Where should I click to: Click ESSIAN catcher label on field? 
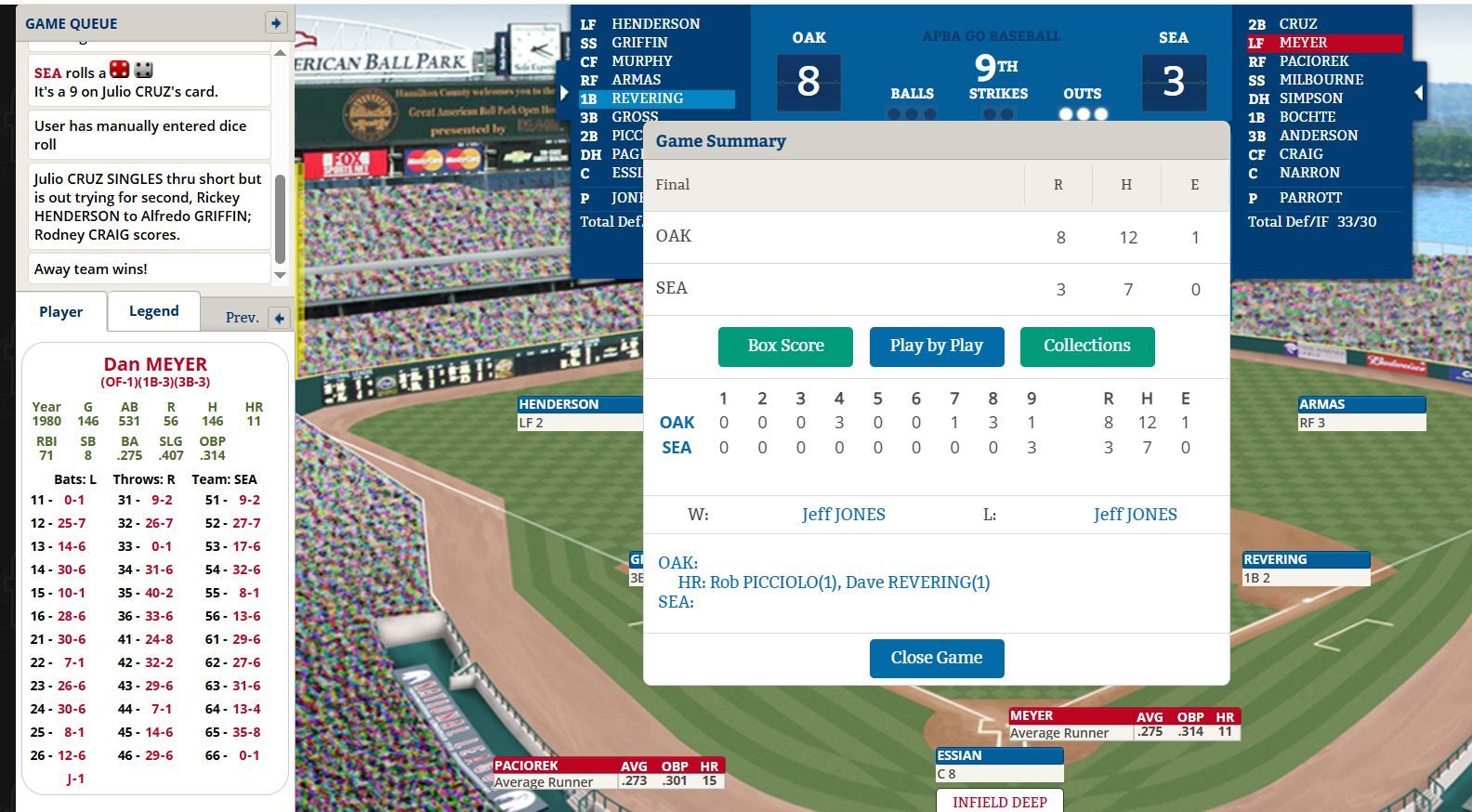(999, 764)
